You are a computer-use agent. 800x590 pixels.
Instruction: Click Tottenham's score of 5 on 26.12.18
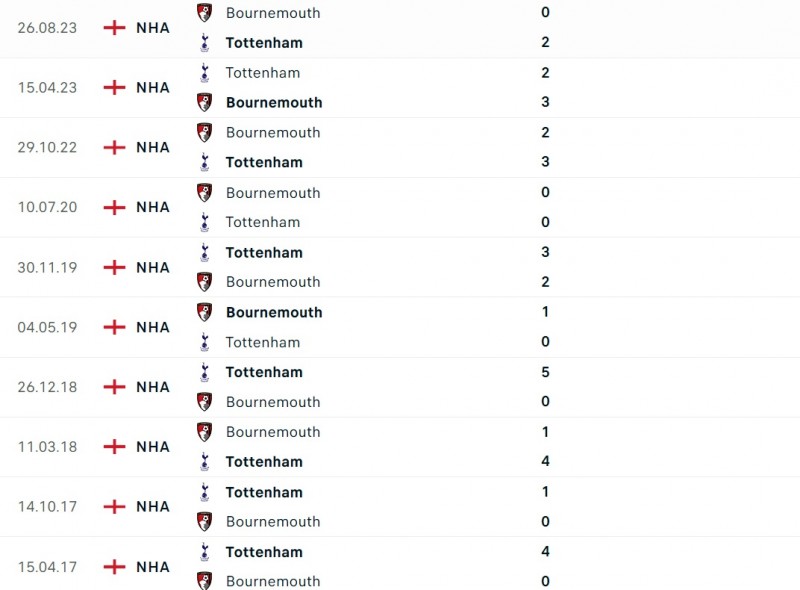tap(545, 372)
